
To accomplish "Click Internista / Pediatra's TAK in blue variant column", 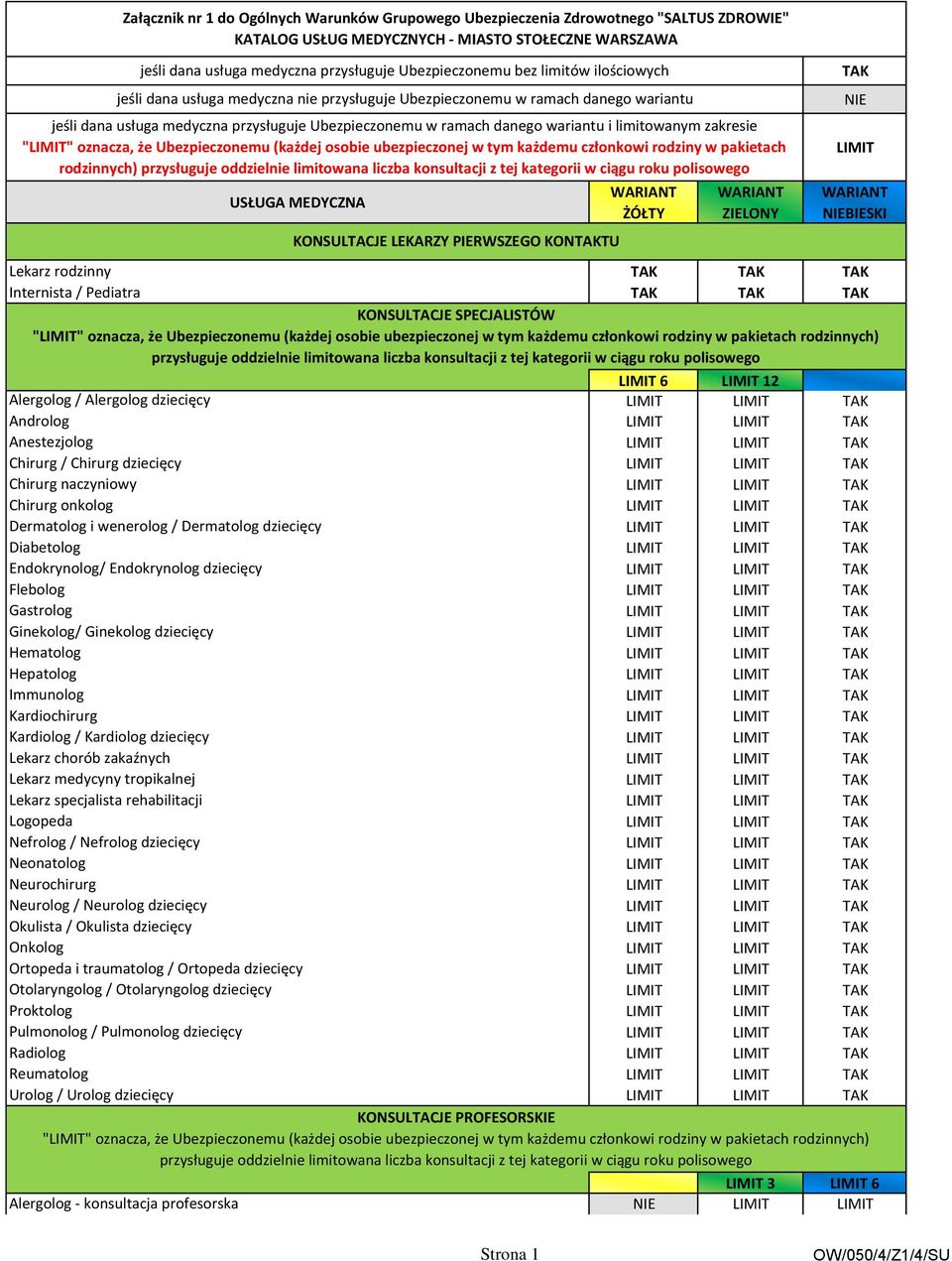I will pos(855,293).
